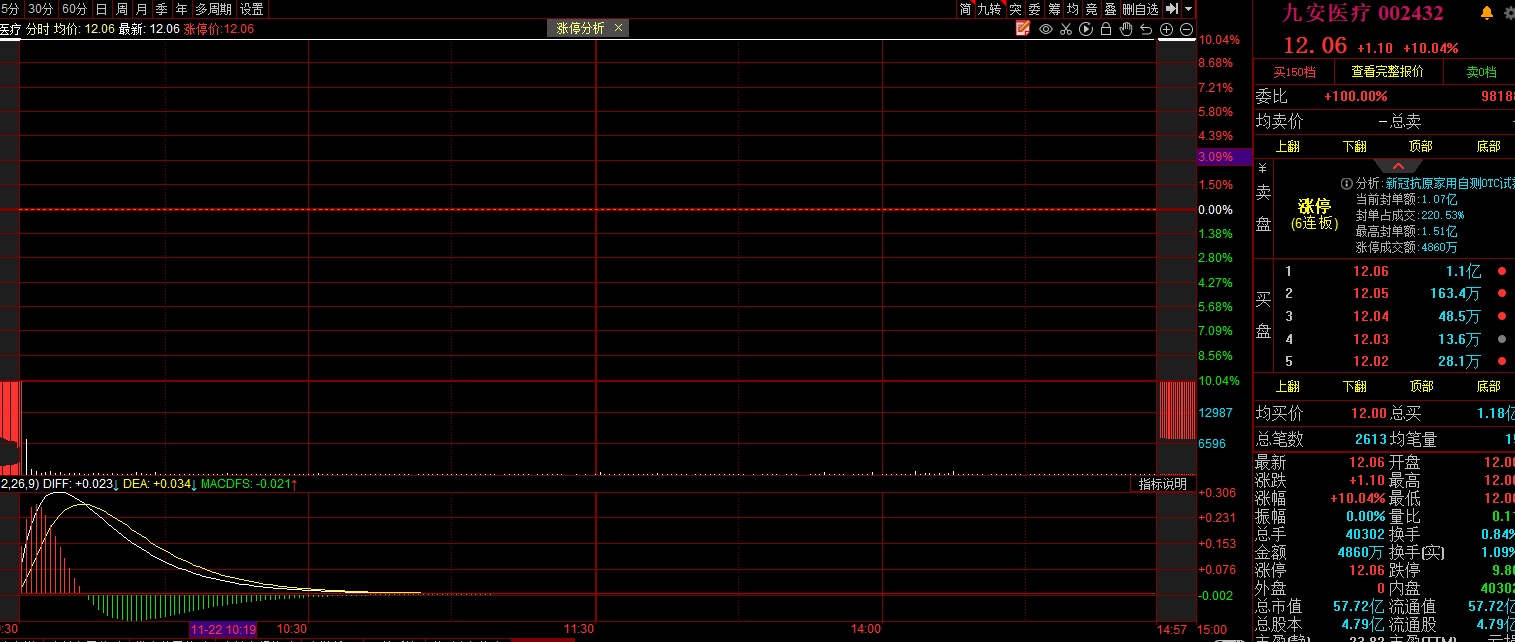The image size is (1515, 642).
Task: Click upper 底部 in sell panel
Action: tap(1488, 146)
